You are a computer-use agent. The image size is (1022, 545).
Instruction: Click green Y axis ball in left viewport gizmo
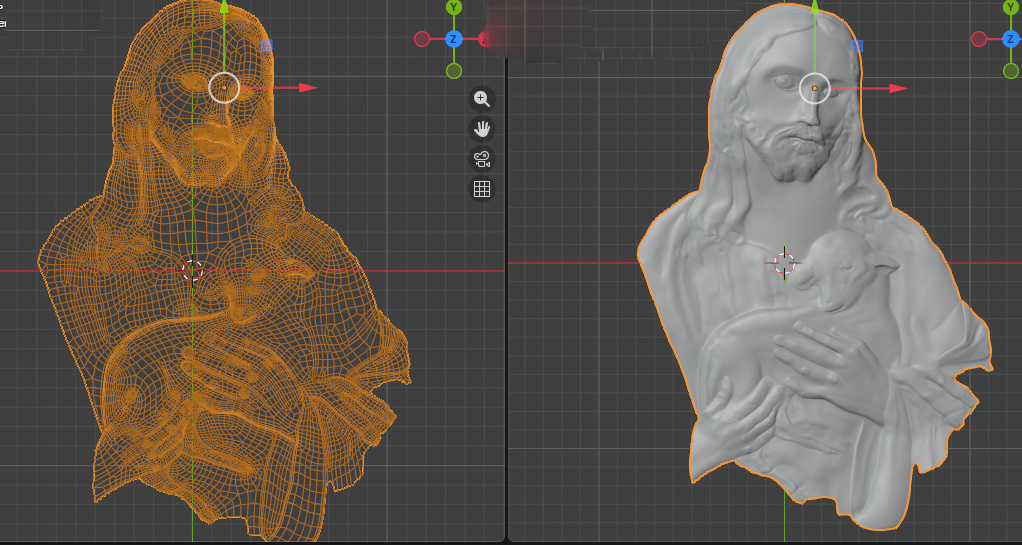454,8
